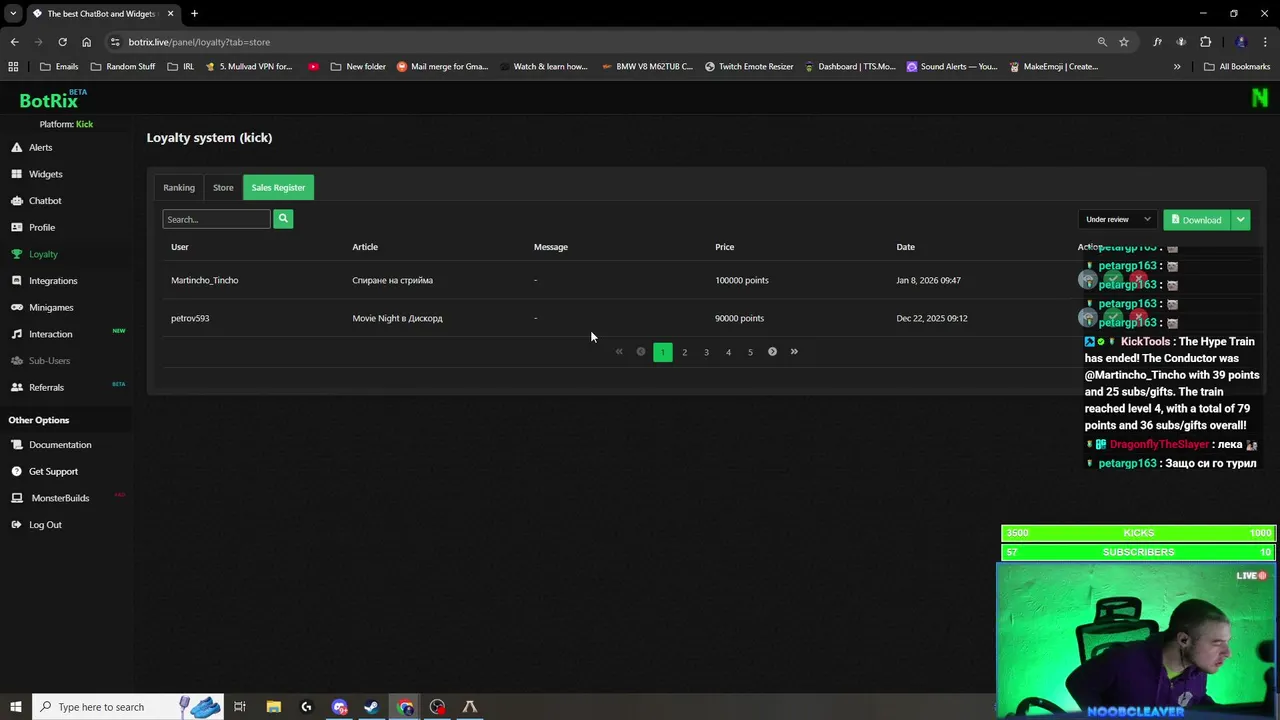The height and width of the screenshot is (720, 1280).
Task: Select the petrov593 user cell
Action: pos(190,318)
